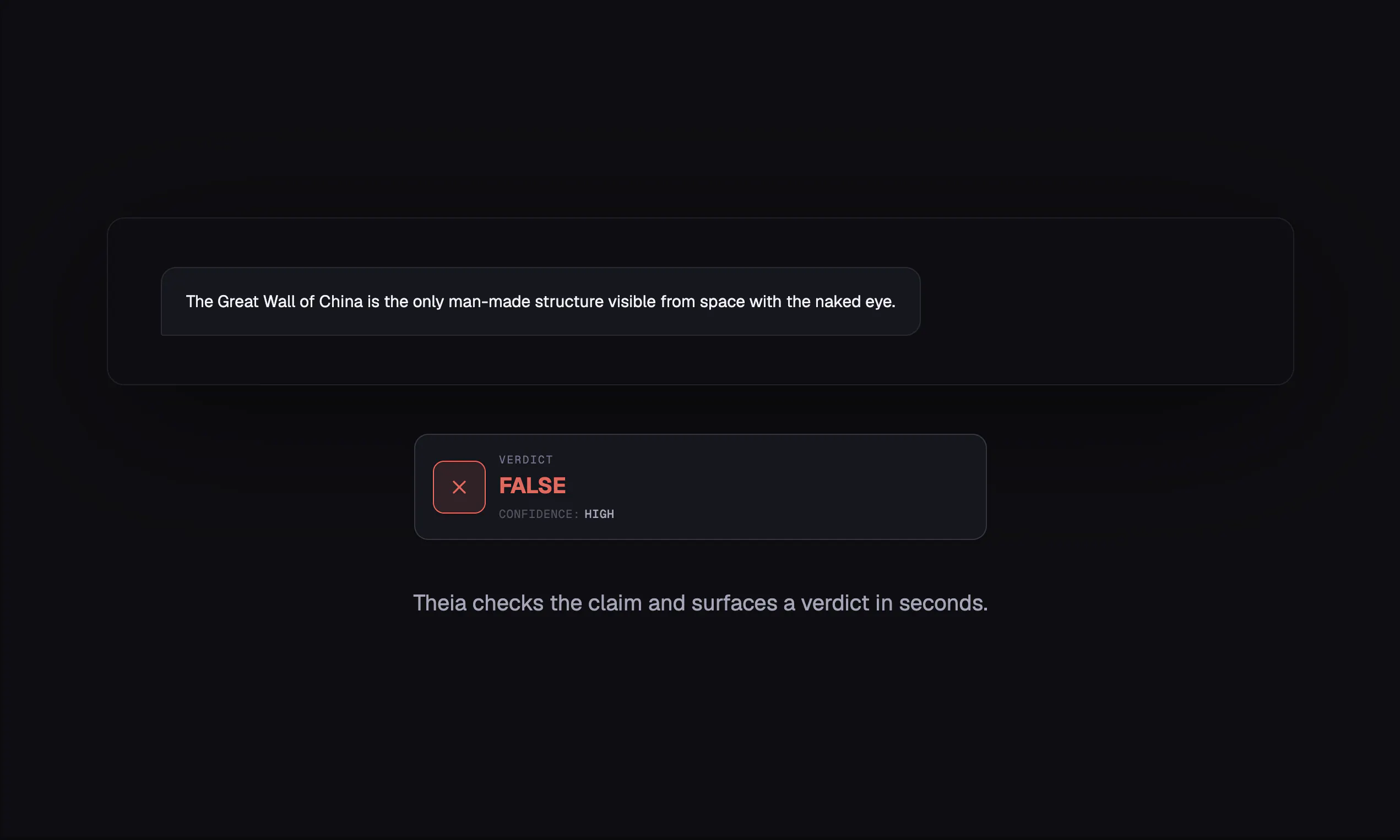Click the phrase Great Wall of China
The image size is (1400, 840).
290,302
